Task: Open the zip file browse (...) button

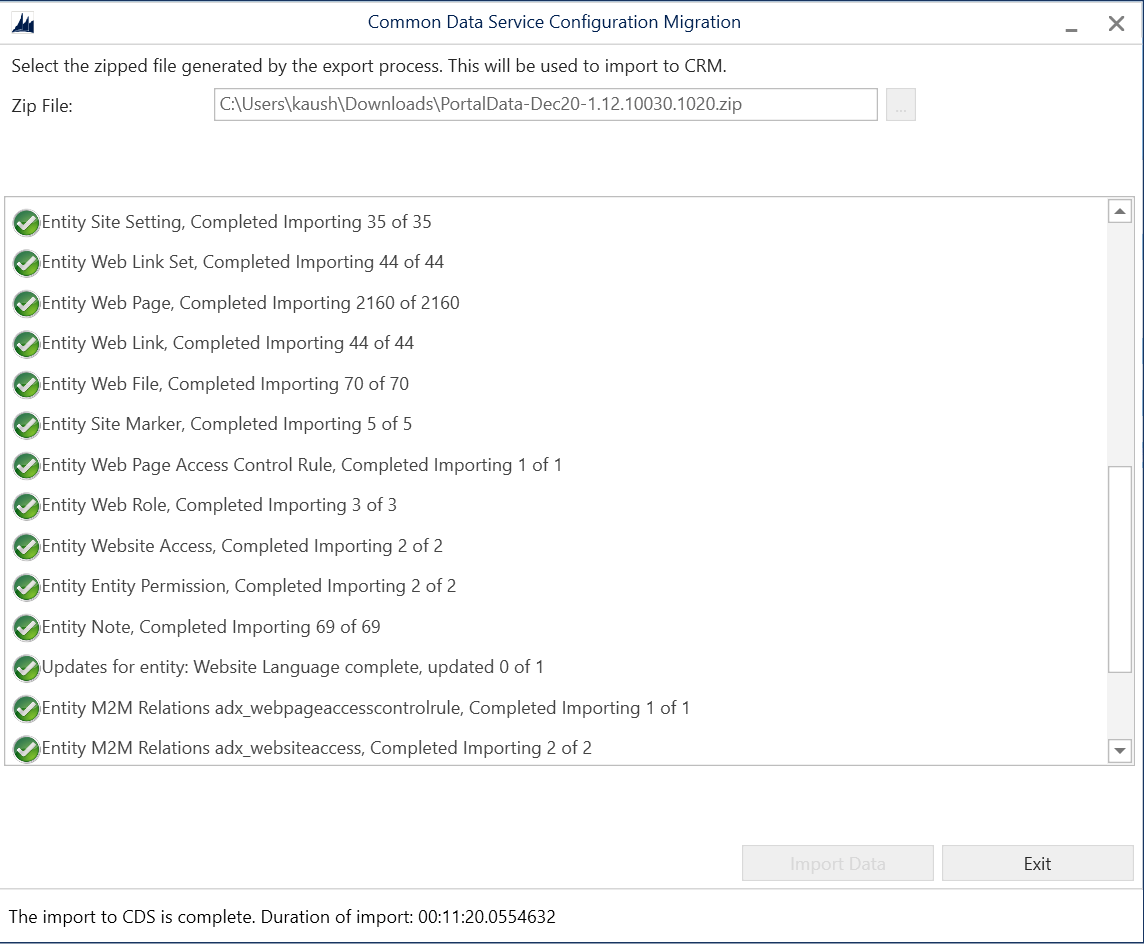Action: tap(900, 105)
